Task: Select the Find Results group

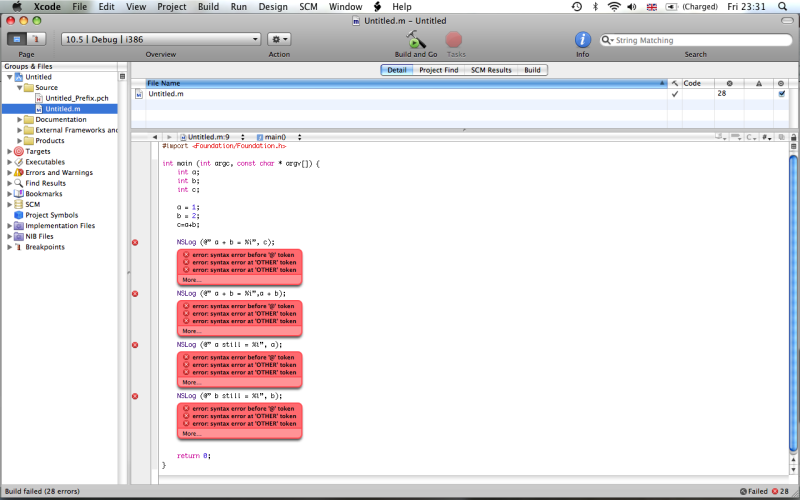Action: click(x=45, y=183)
